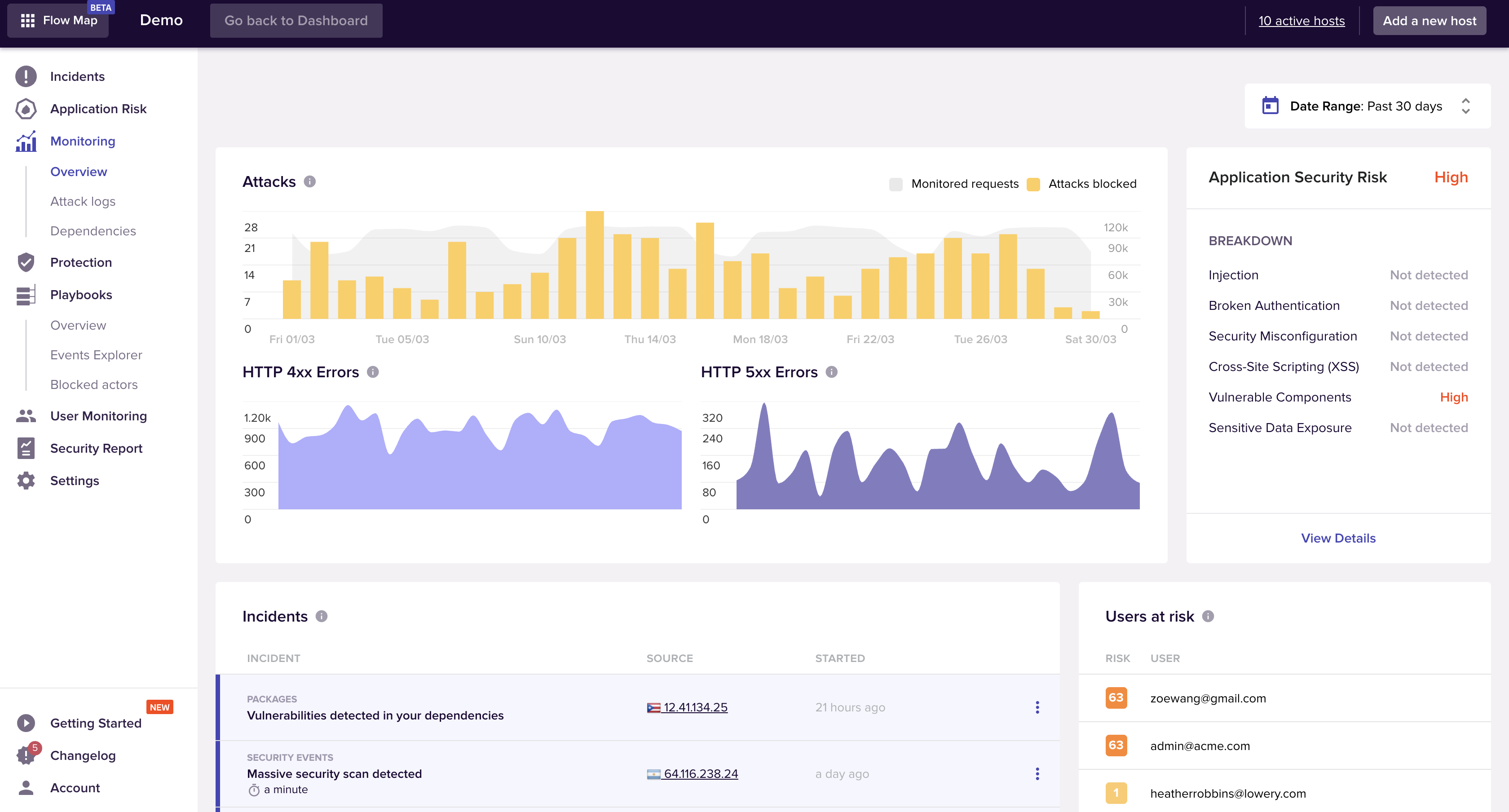The width and height of the screenshot is (1509, 812).
Task: Open Application Risk via its hexagon icon
Action: click(26, 109)
